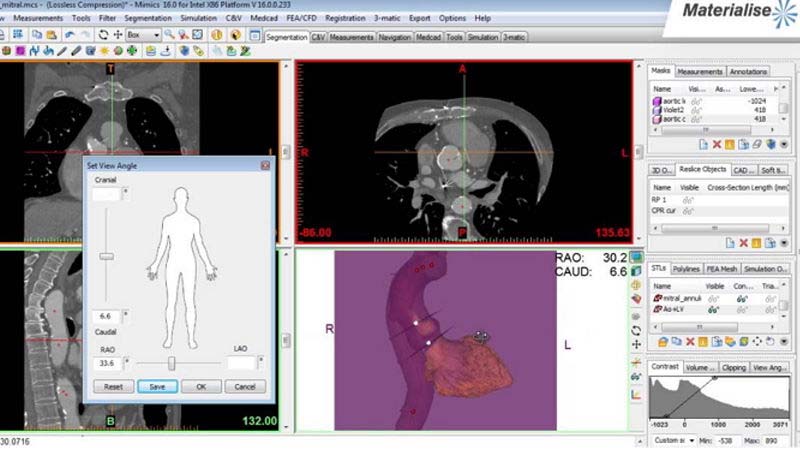
Task: Click the Cranial/Caudal vertical slider handle
Action: pos(107,256)
